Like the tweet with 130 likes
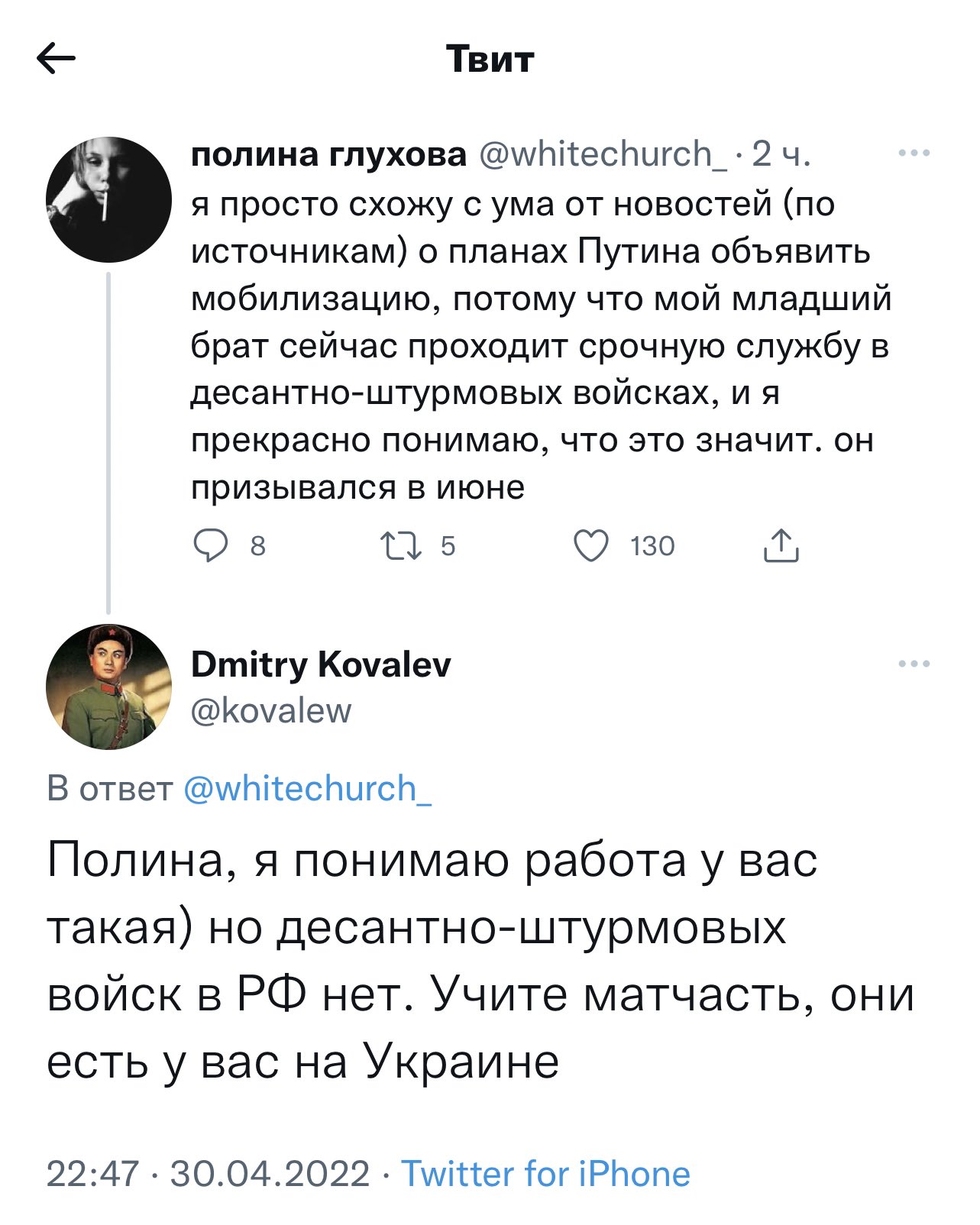This screenshot has width=980, height=1225. [590, 545]
